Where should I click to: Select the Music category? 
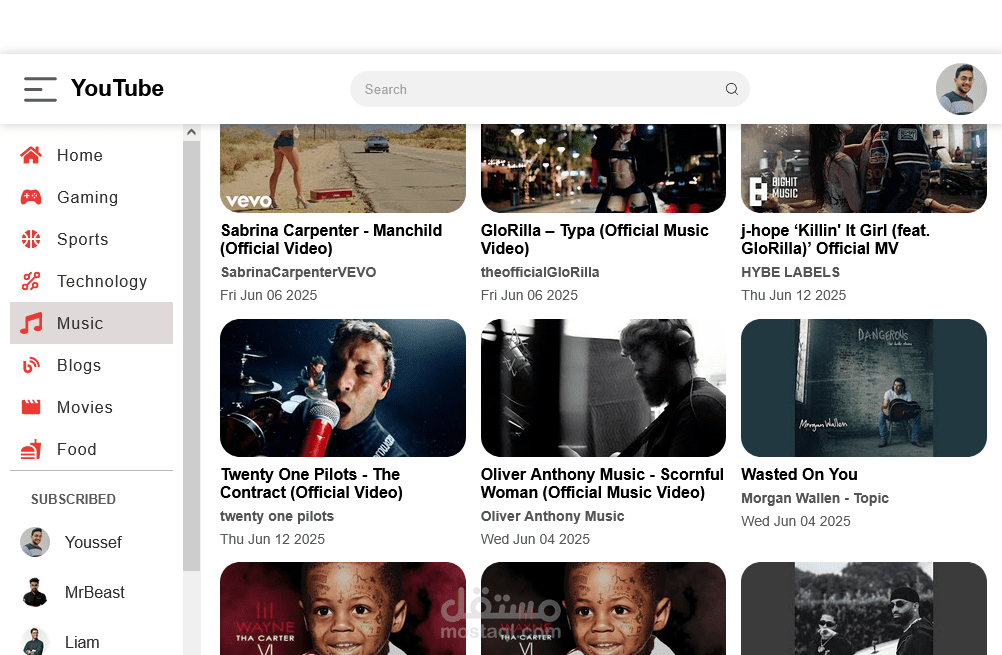[91, 323]
